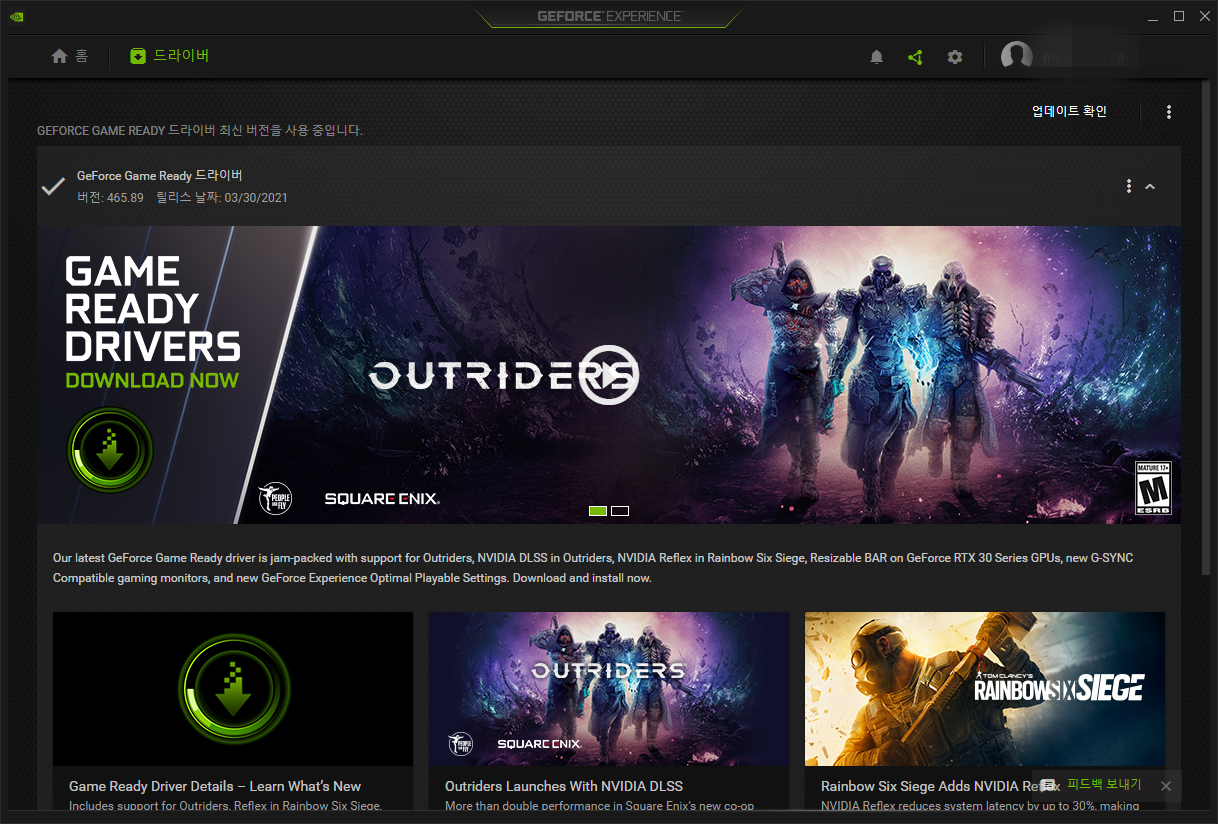Click the release date 03/30/2021 text
Screen dimensions: 1218x824
[x=222, y=197]
